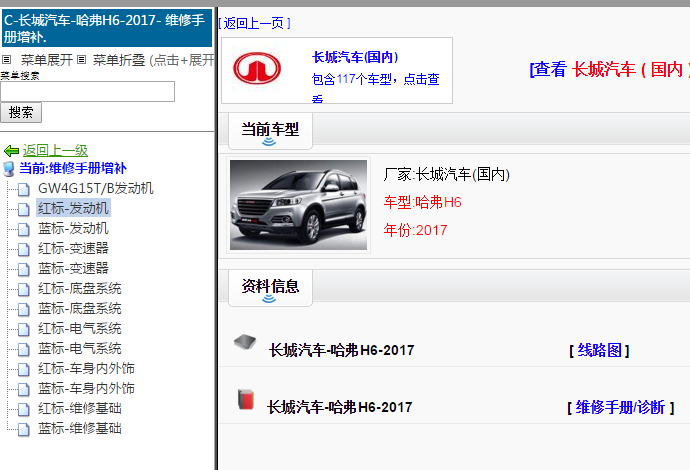Click 包含117个车型 link text
Screen dimensions: 690x470
click(375, 79)
